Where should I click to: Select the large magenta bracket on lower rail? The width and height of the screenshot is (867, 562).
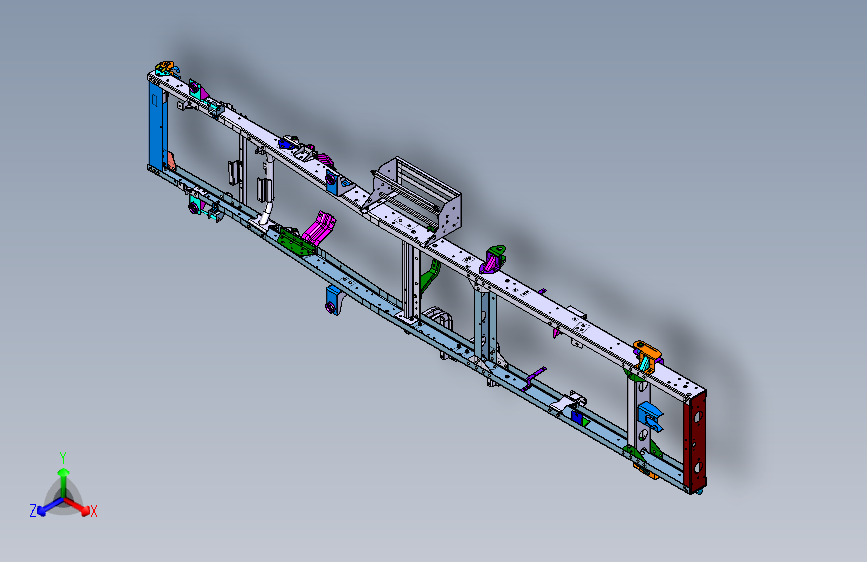point(318,227)
